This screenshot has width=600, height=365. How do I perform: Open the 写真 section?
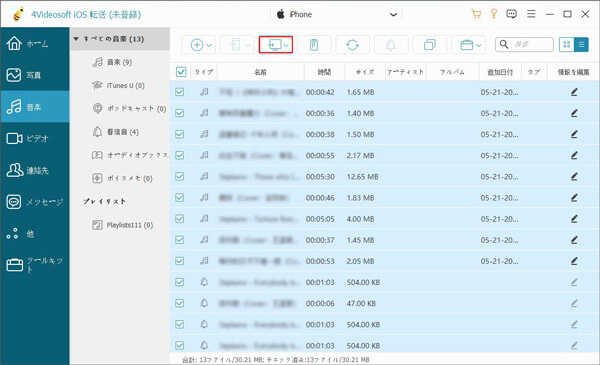[x=35, y=75]
